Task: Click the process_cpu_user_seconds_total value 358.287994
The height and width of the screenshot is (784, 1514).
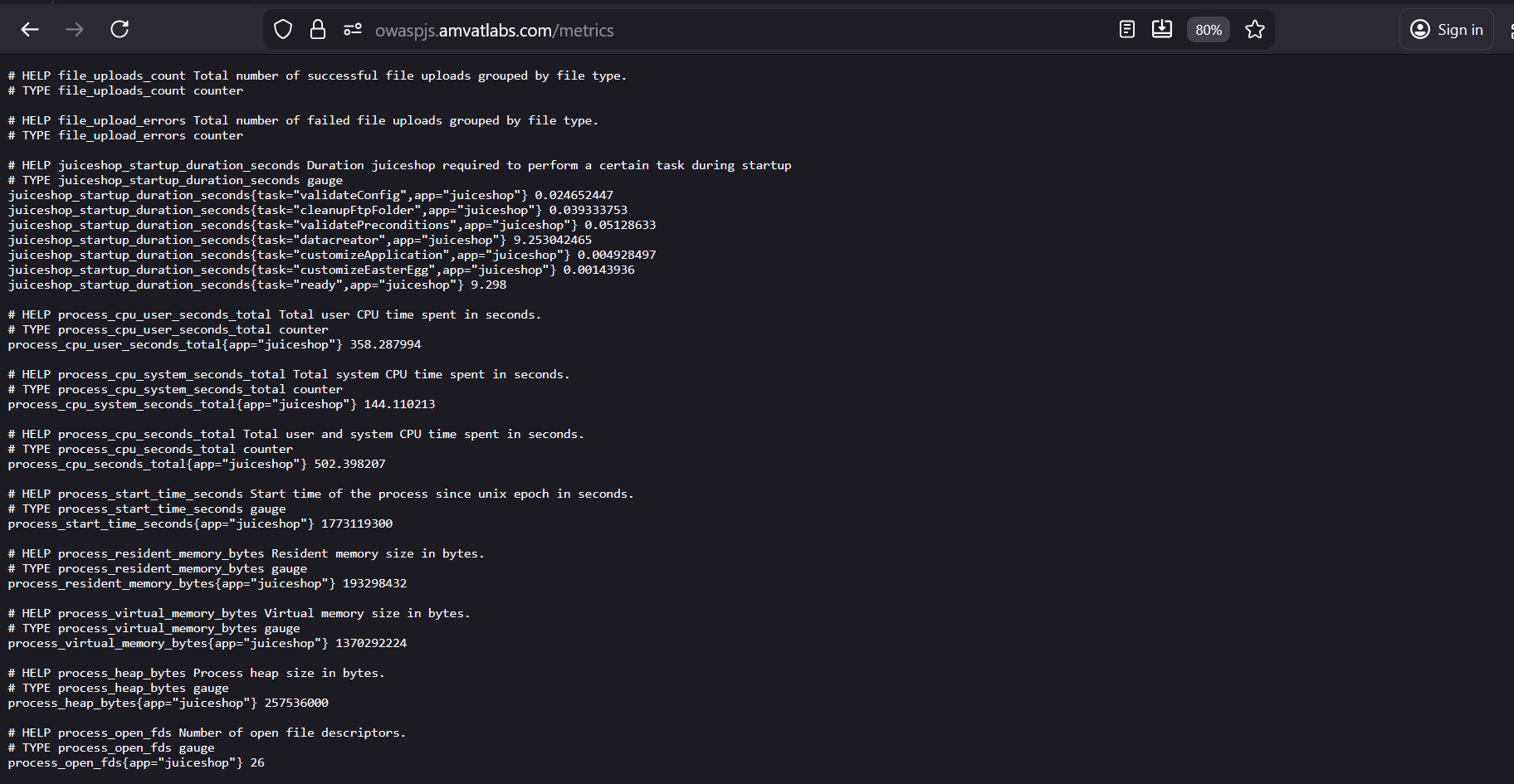Action: point(385,344)
